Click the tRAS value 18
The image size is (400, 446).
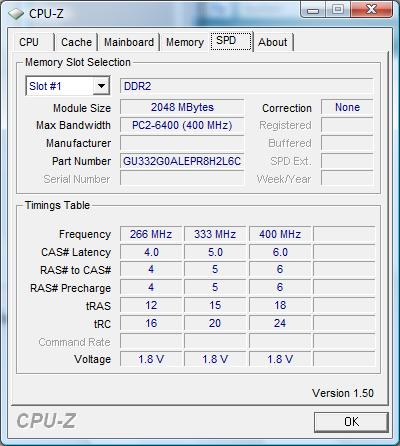point(280,305)
